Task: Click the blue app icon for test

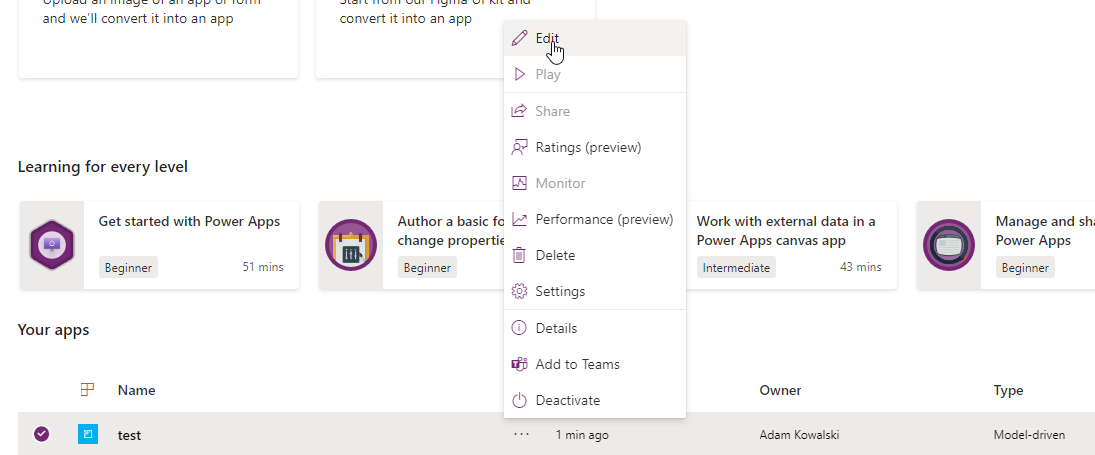Action: point(88,434)
